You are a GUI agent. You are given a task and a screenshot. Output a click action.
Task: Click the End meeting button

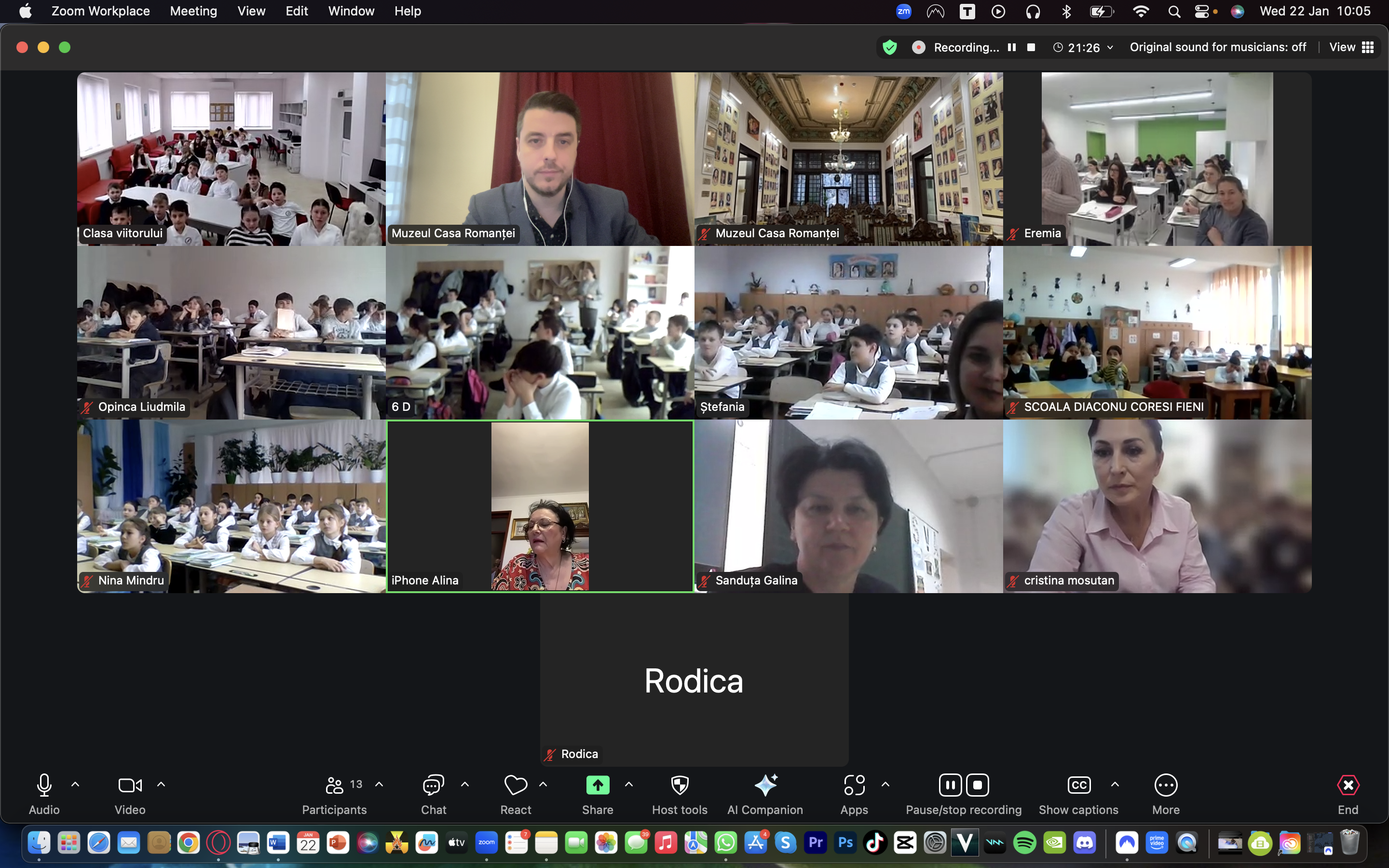1348,786
